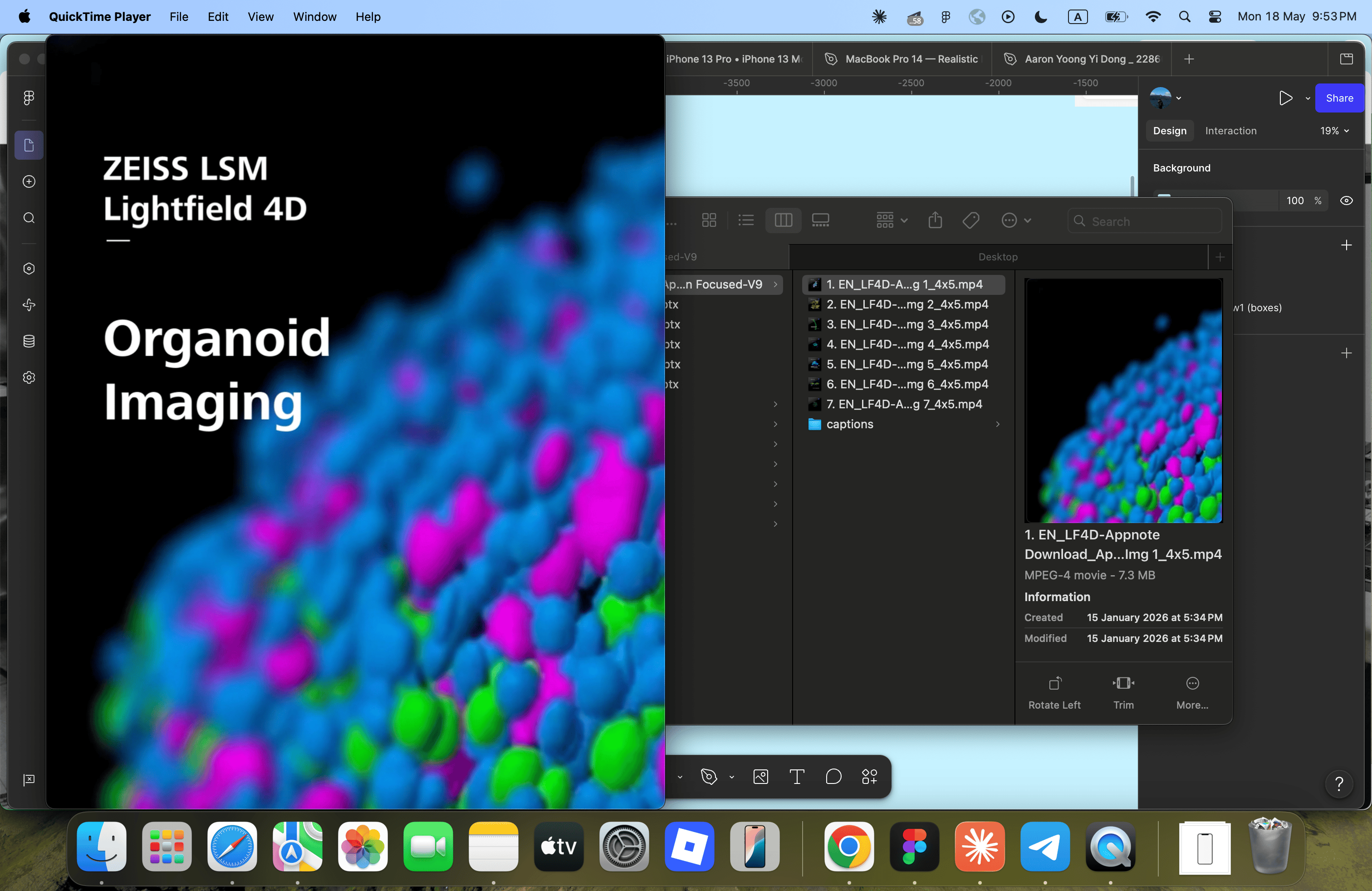Open the Finder action (ellipsis) dropdown
This screenshot has height=891, width=1372.
pos(1016,220)
